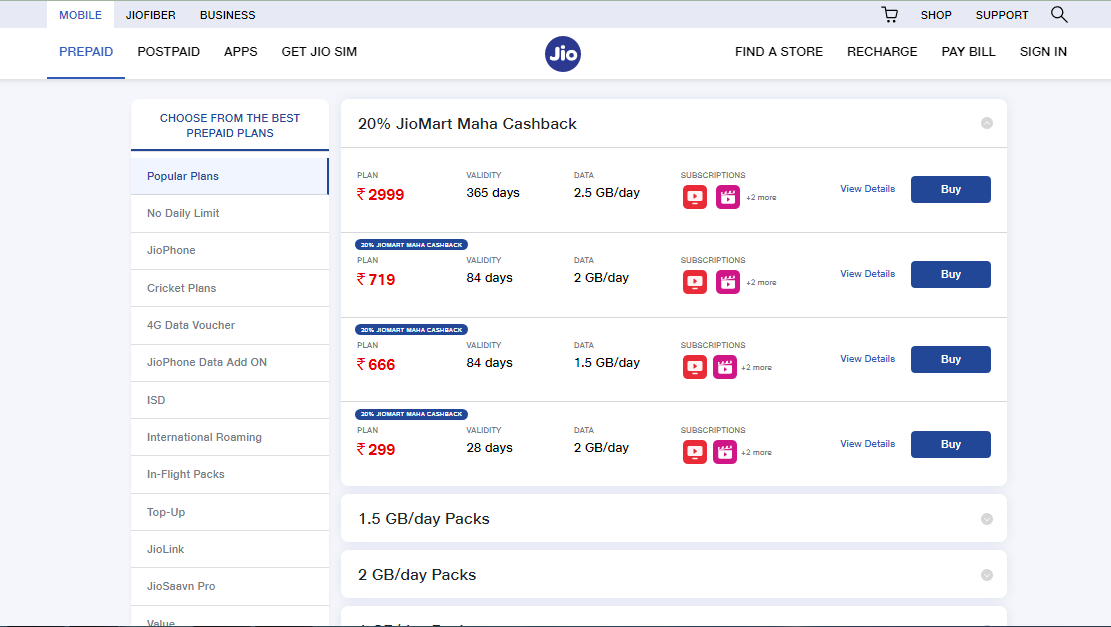Click pink subscription icon in ₹719 plan

(x=728, y=282)
